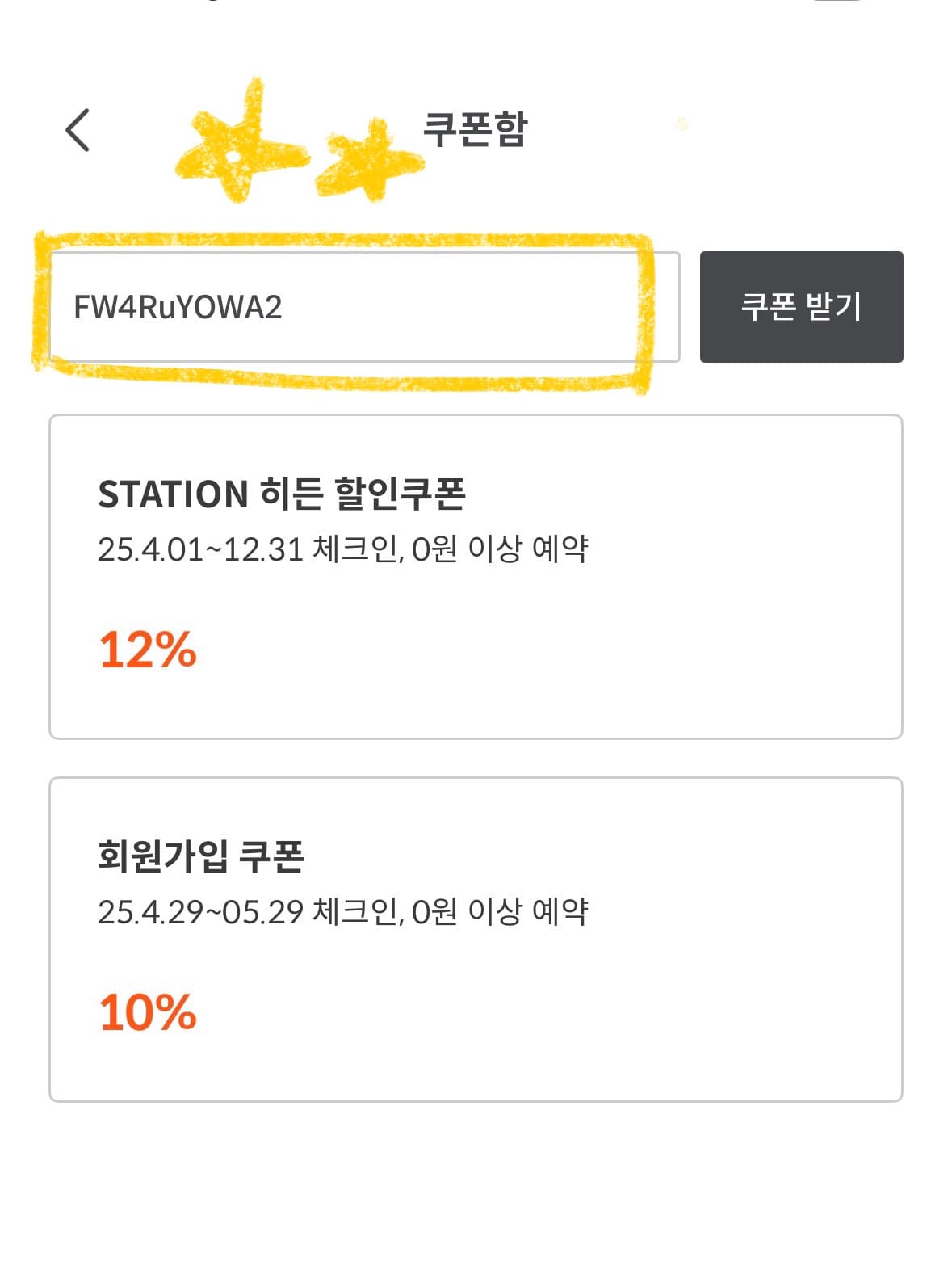This screenshot has height=1270, width=952.
Task: Open the 회원가입 쿠폰 card
Action: [x=476, y=940]
